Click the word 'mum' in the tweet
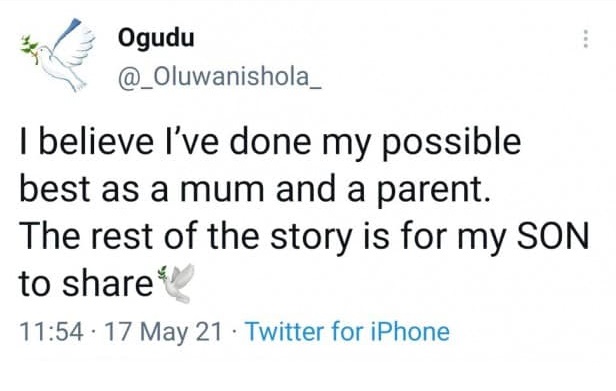This screenshot has width=616, height=391. 222,190
